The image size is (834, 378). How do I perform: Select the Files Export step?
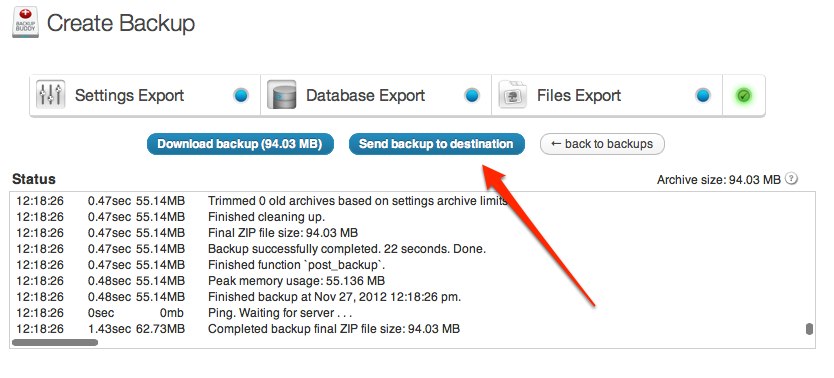606,95
